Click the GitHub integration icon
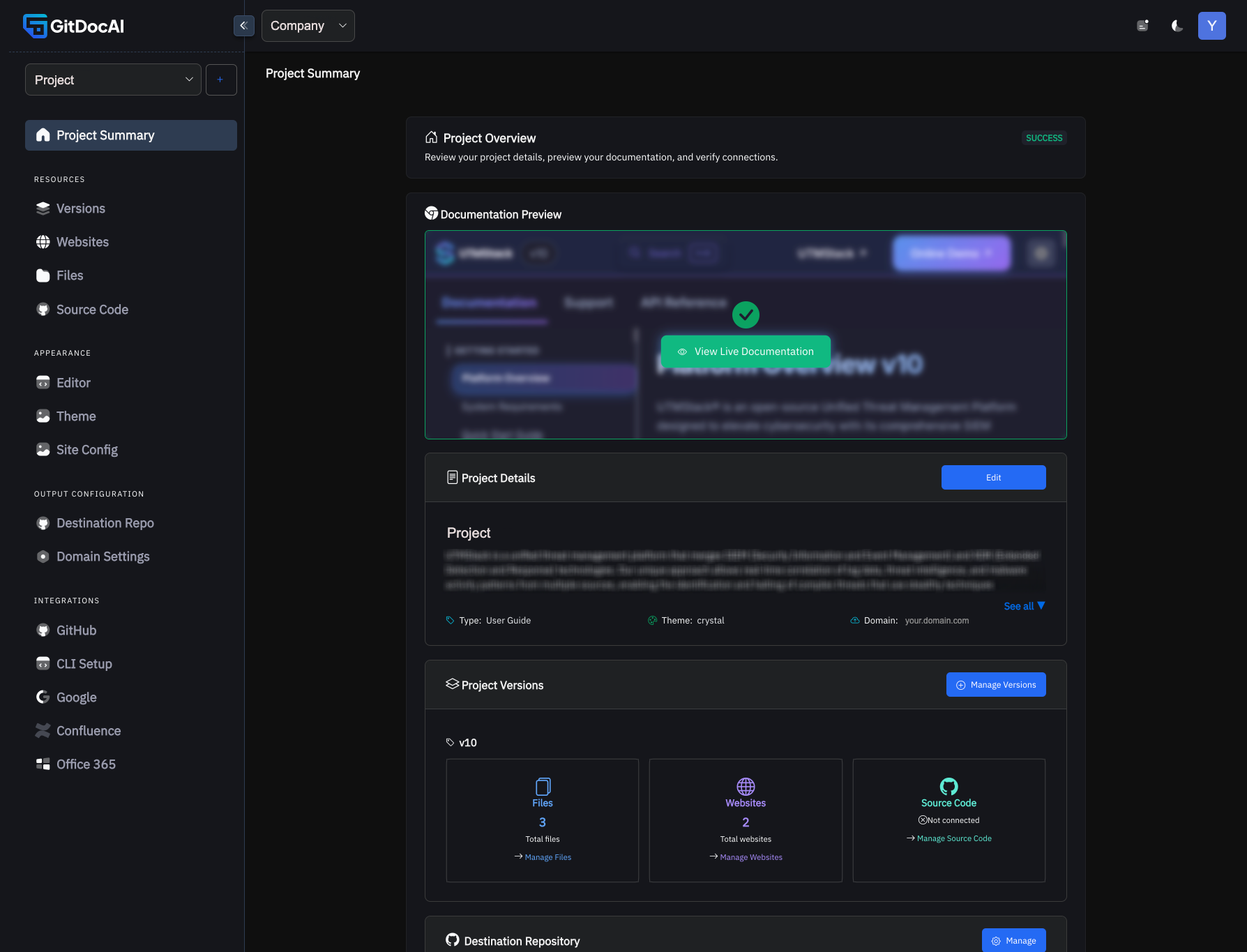Image resolution: width=1247 pixels, height=952 pixels. click(43, 630)
